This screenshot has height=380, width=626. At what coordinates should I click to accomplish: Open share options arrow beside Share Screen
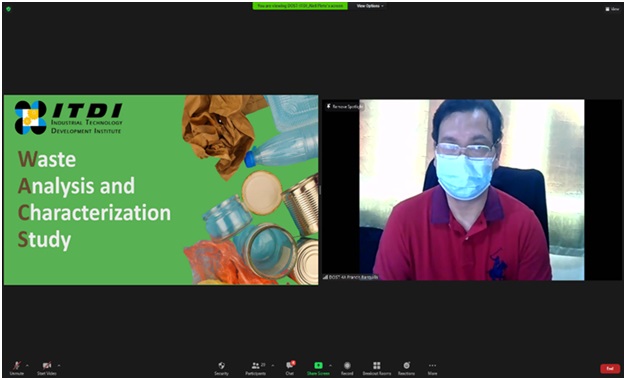point(330,365)
